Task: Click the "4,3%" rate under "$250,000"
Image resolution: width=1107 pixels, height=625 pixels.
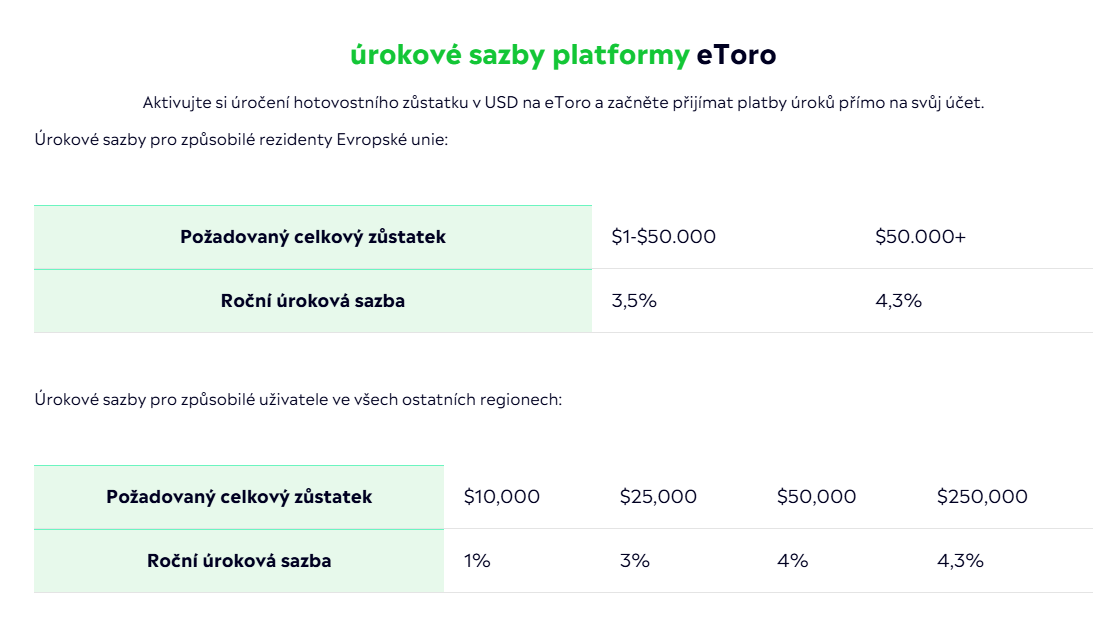Action: click(960, 561)
